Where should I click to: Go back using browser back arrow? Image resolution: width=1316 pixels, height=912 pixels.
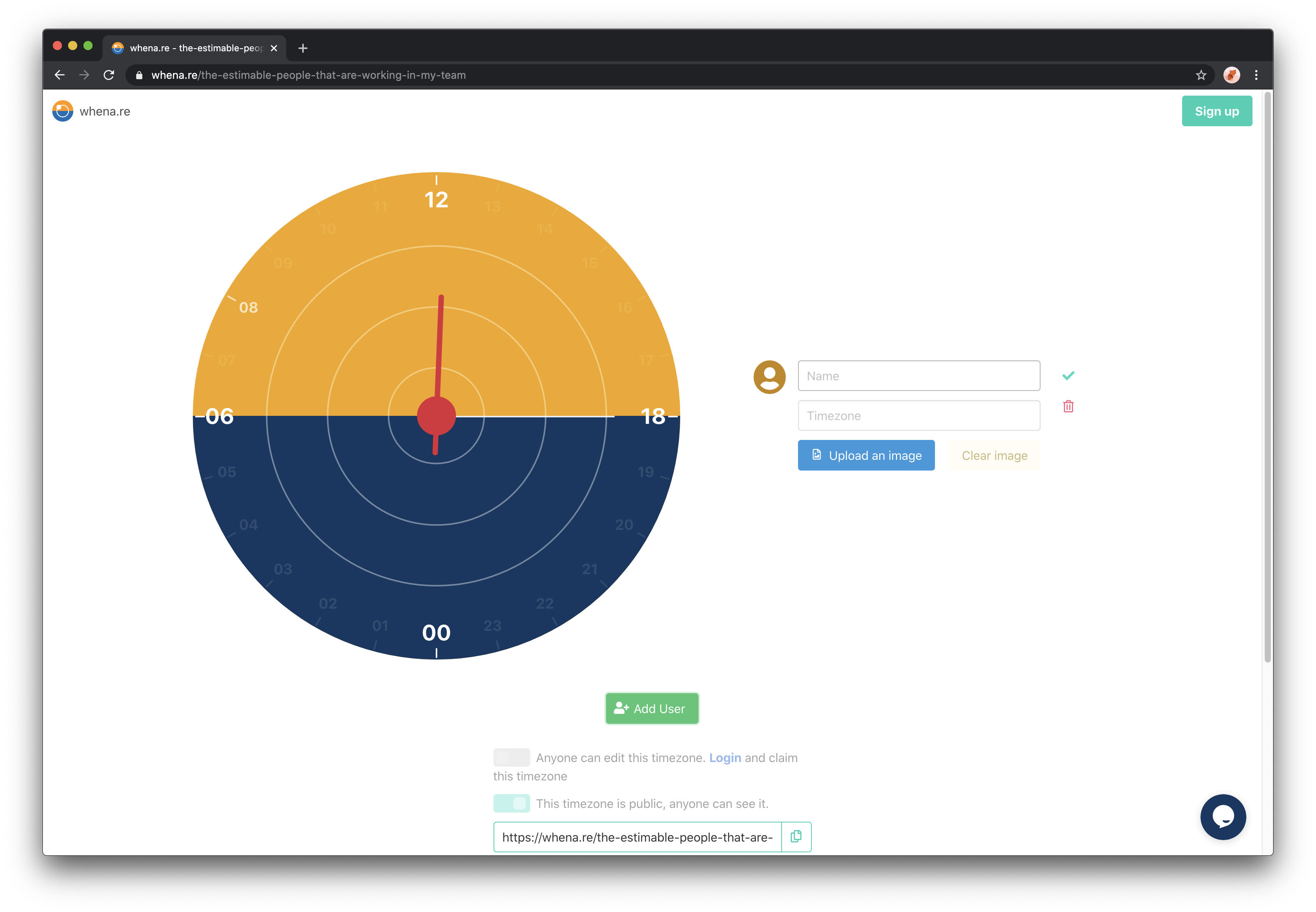point(59,75)
